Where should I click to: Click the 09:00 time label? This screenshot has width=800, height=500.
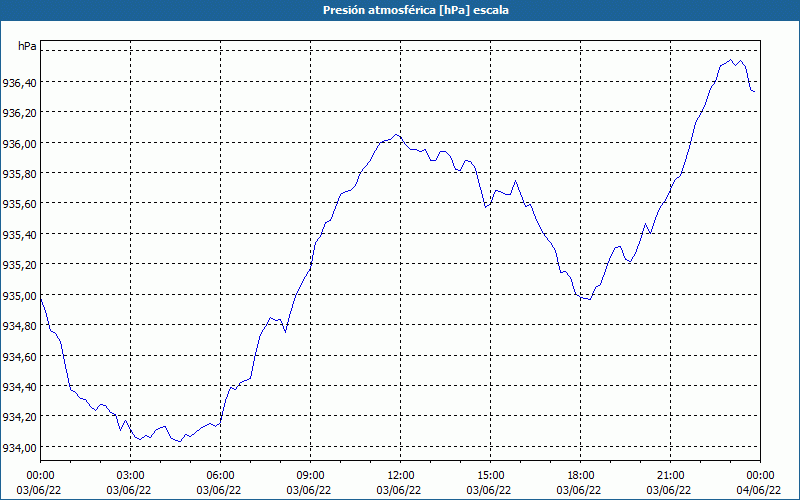click(310, 476)
